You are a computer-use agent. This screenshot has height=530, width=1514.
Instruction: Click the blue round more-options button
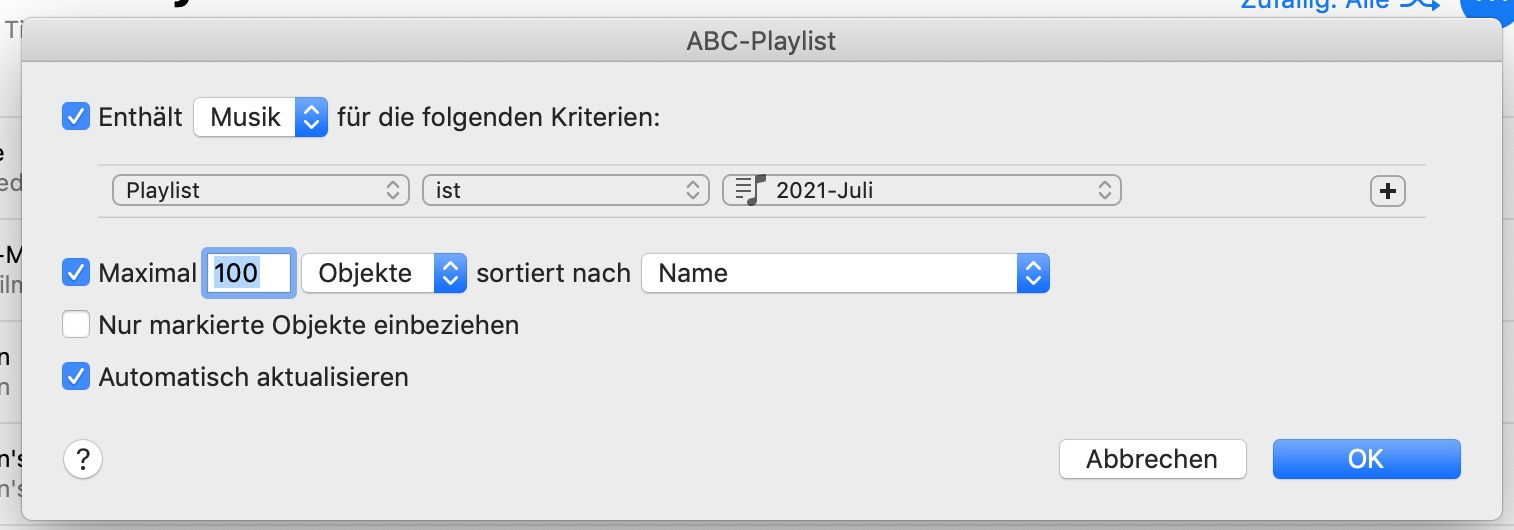(x=1490, y=6)
